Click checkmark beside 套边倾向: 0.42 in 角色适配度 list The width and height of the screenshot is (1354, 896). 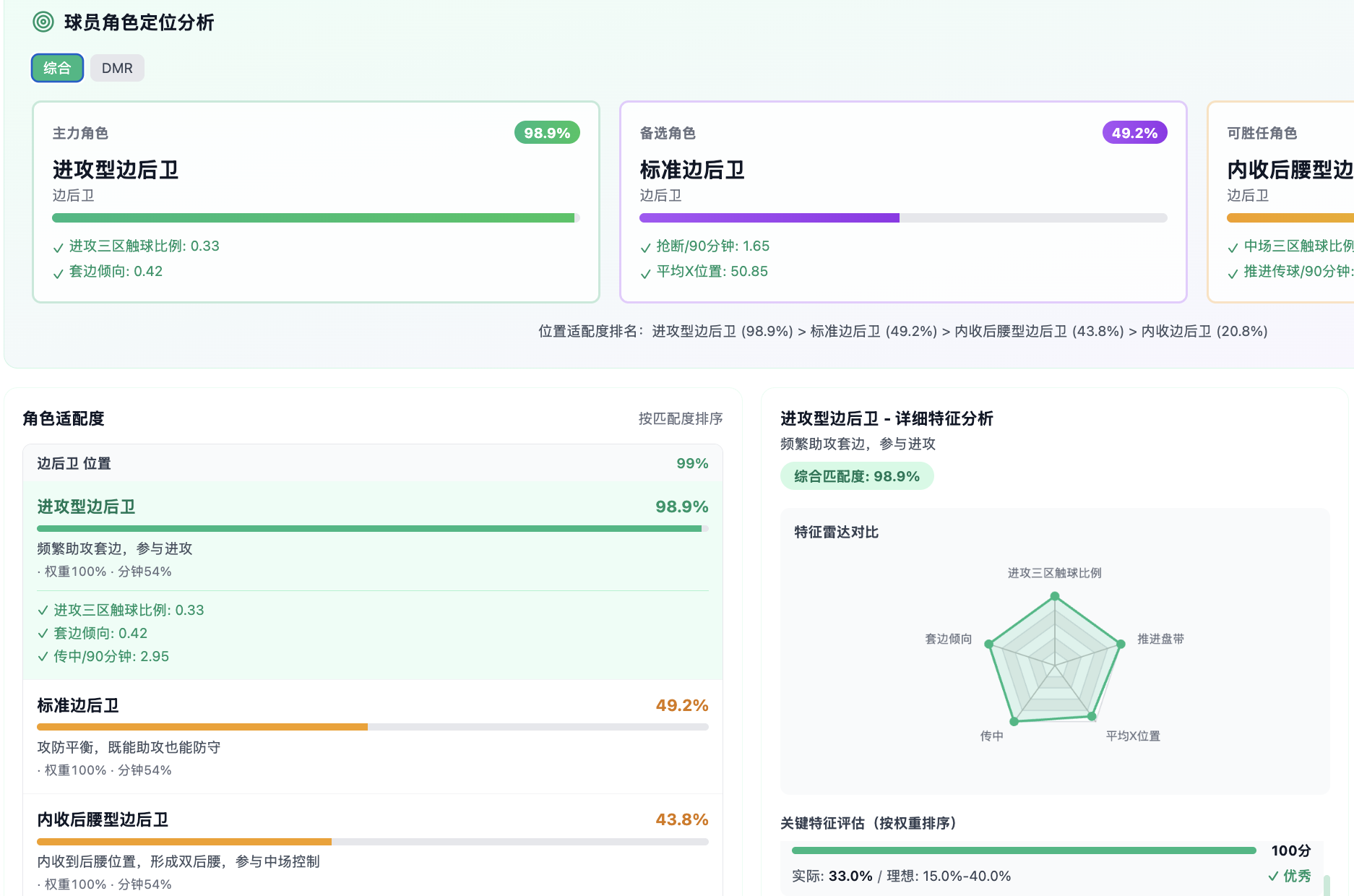click(43, 634)
